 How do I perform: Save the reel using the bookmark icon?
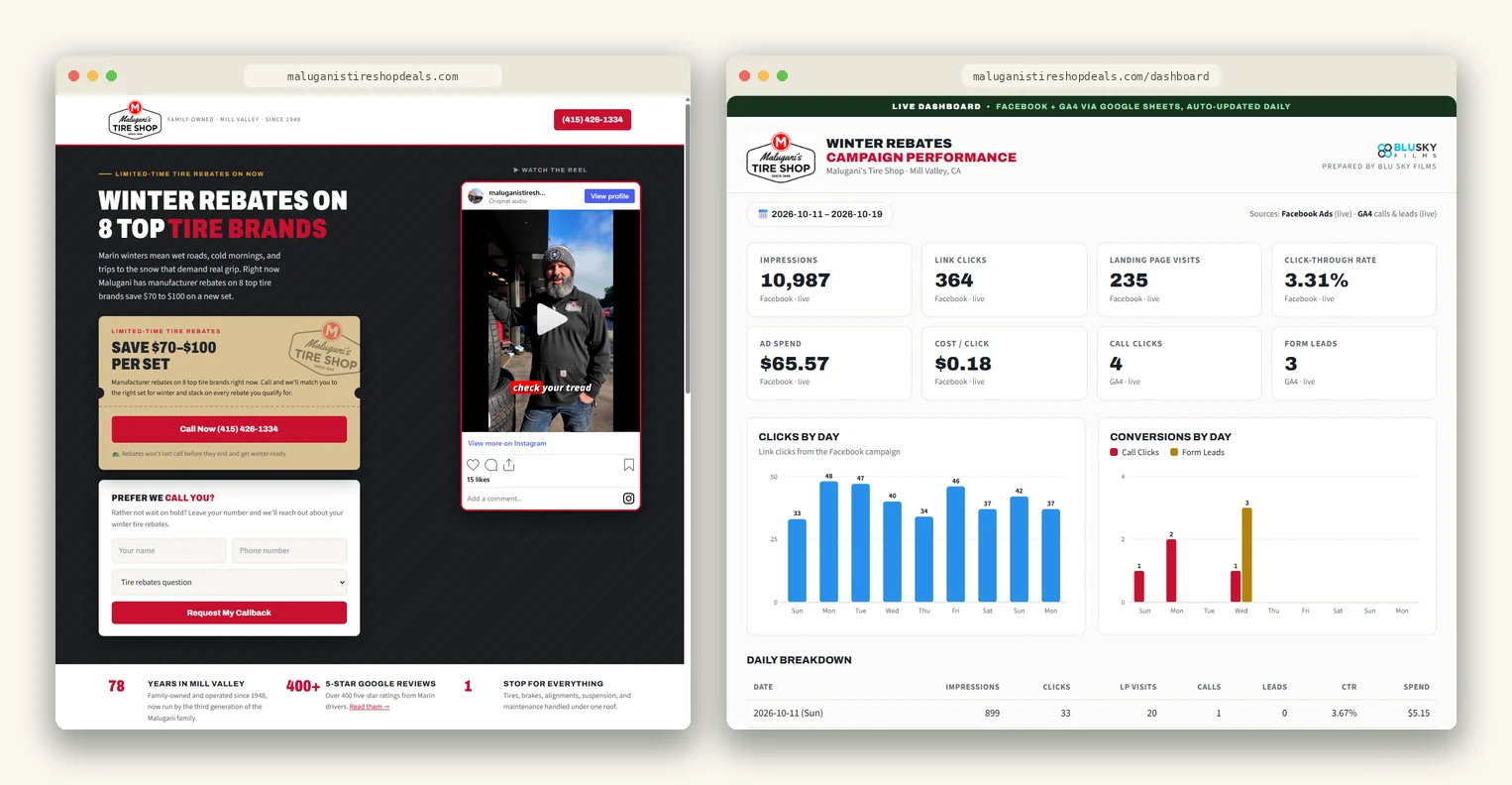point(628,465)
